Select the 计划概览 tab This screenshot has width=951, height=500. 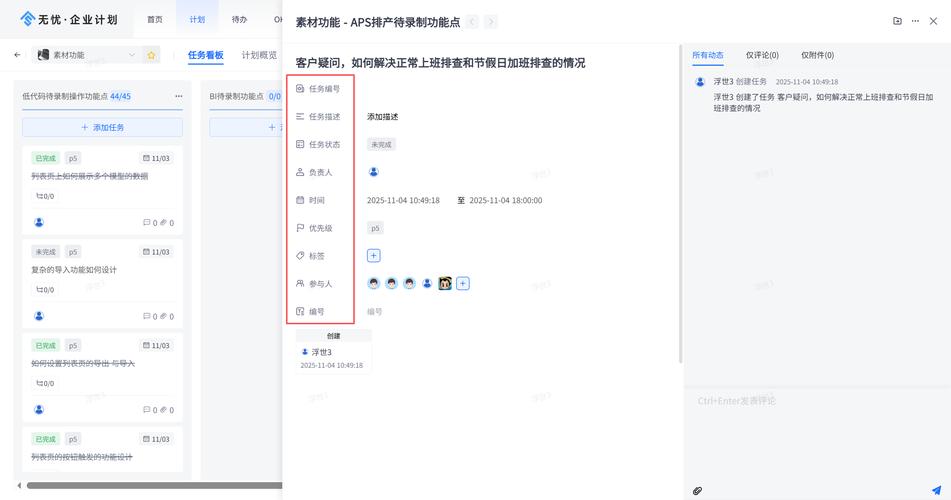point(259,55)
